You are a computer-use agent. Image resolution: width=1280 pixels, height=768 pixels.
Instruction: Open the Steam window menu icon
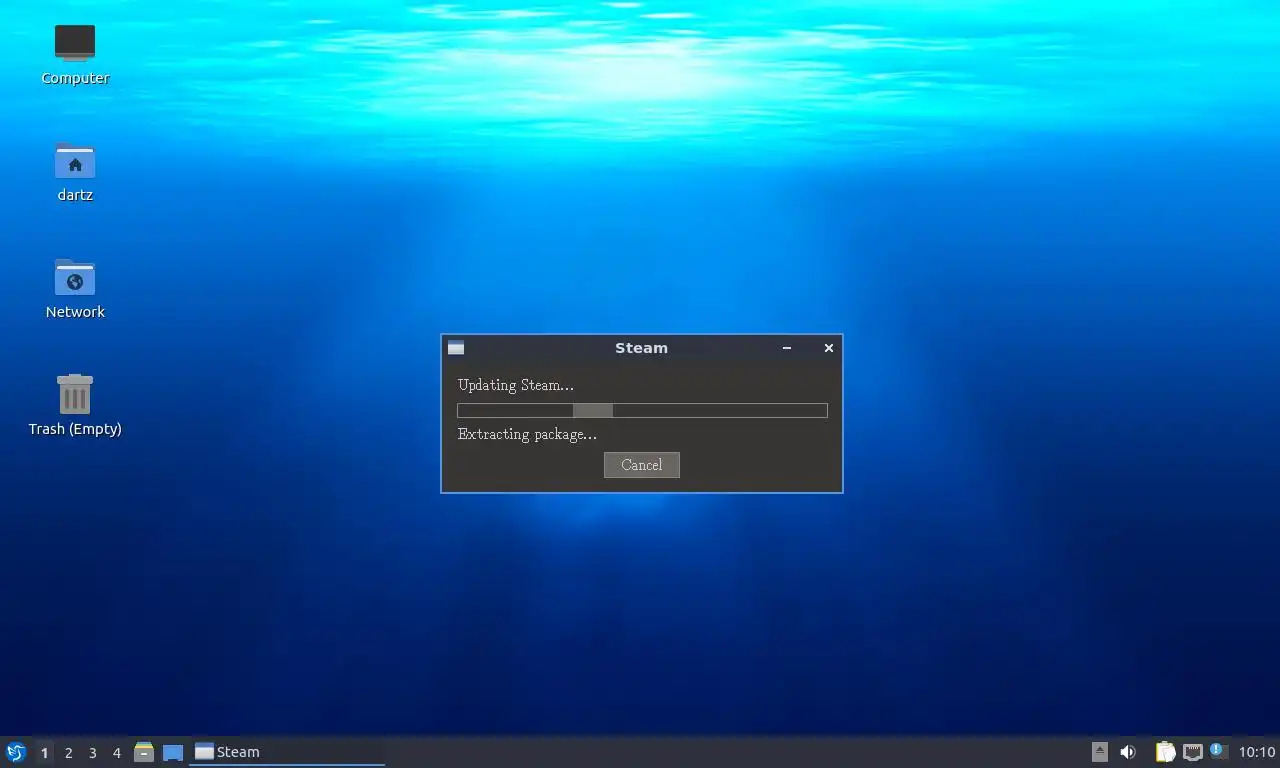456,348
